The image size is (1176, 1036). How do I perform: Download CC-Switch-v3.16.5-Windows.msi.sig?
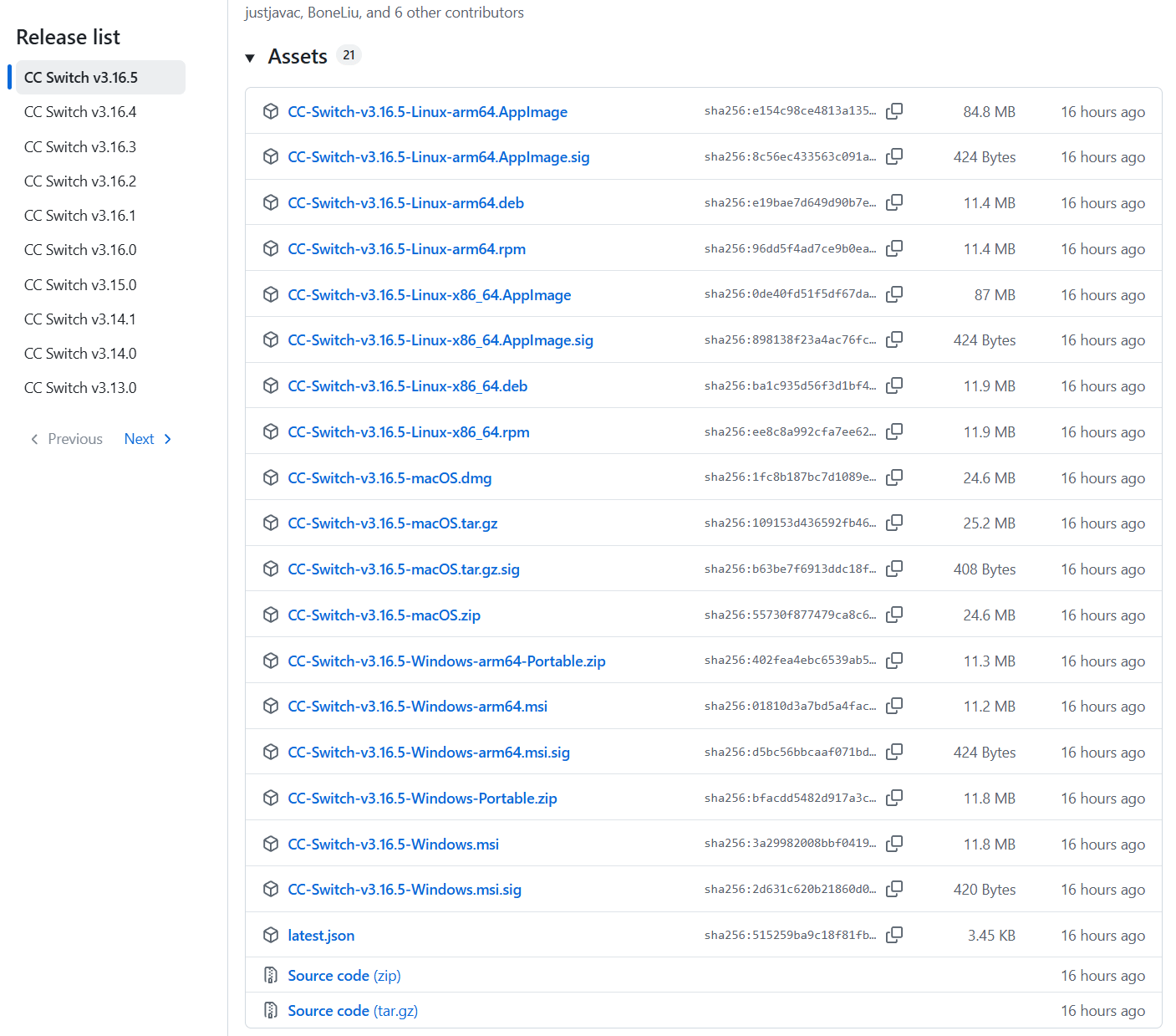coord(405,890)
